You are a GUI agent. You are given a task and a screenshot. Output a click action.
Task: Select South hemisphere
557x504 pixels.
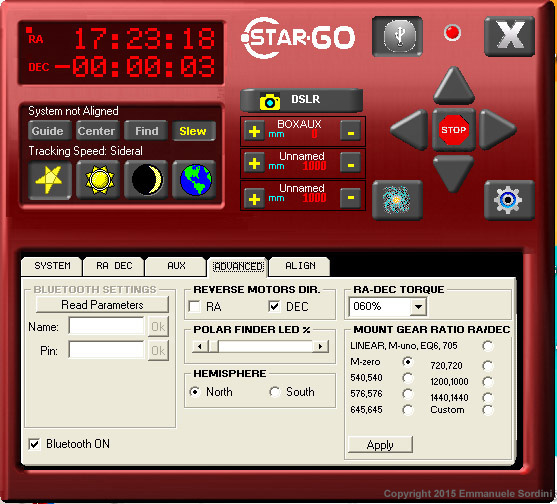click(x=275, y=392)
